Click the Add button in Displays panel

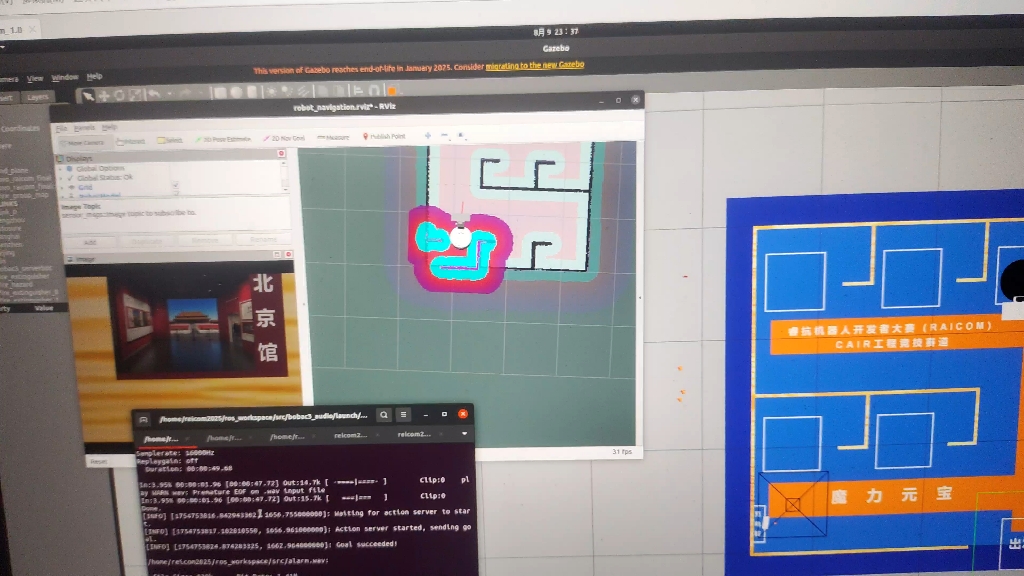[89, 242]
